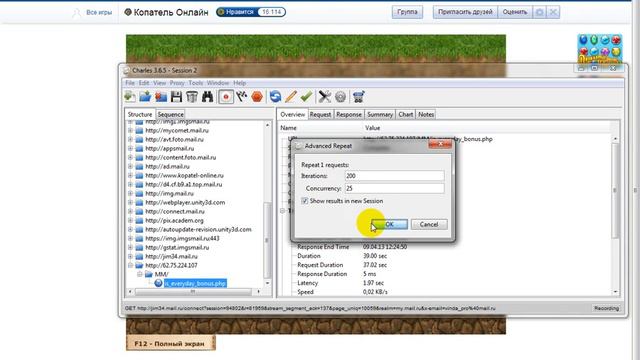Toggle the Record button in the toolbar

[x=226, y=97]
